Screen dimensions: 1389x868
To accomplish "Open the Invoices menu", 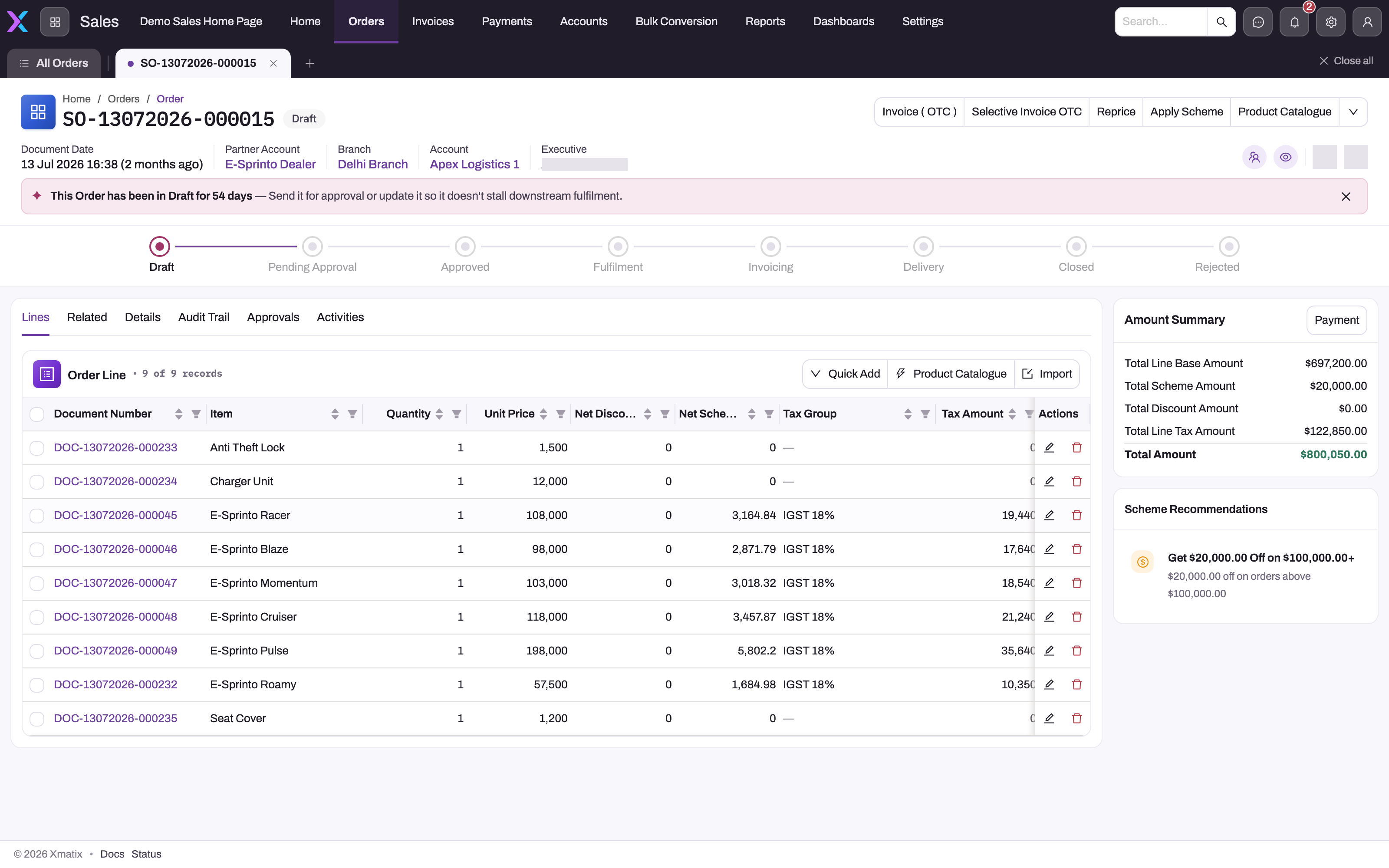I will 433,21.
